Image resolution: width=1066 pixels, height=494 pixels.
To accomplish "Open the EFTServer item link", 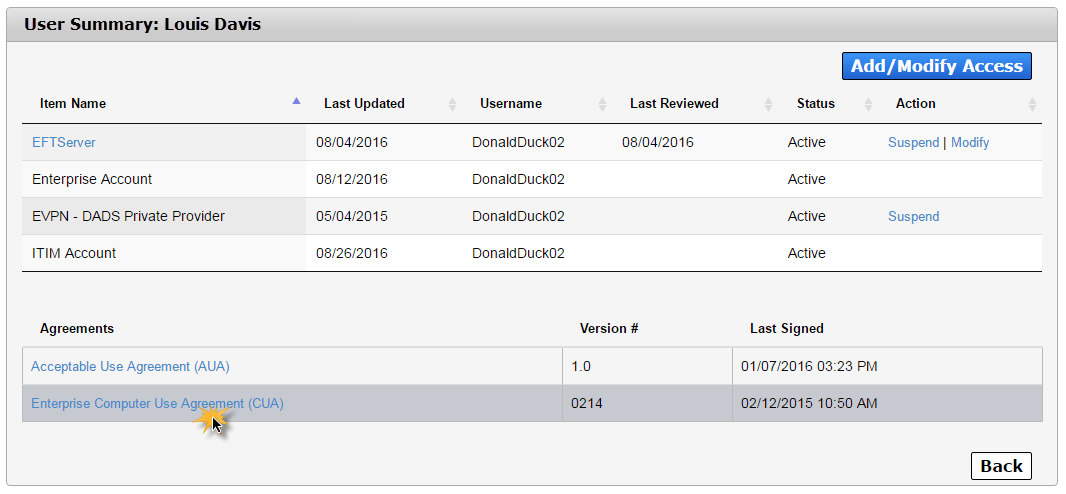I will click(x=64, y=143).
